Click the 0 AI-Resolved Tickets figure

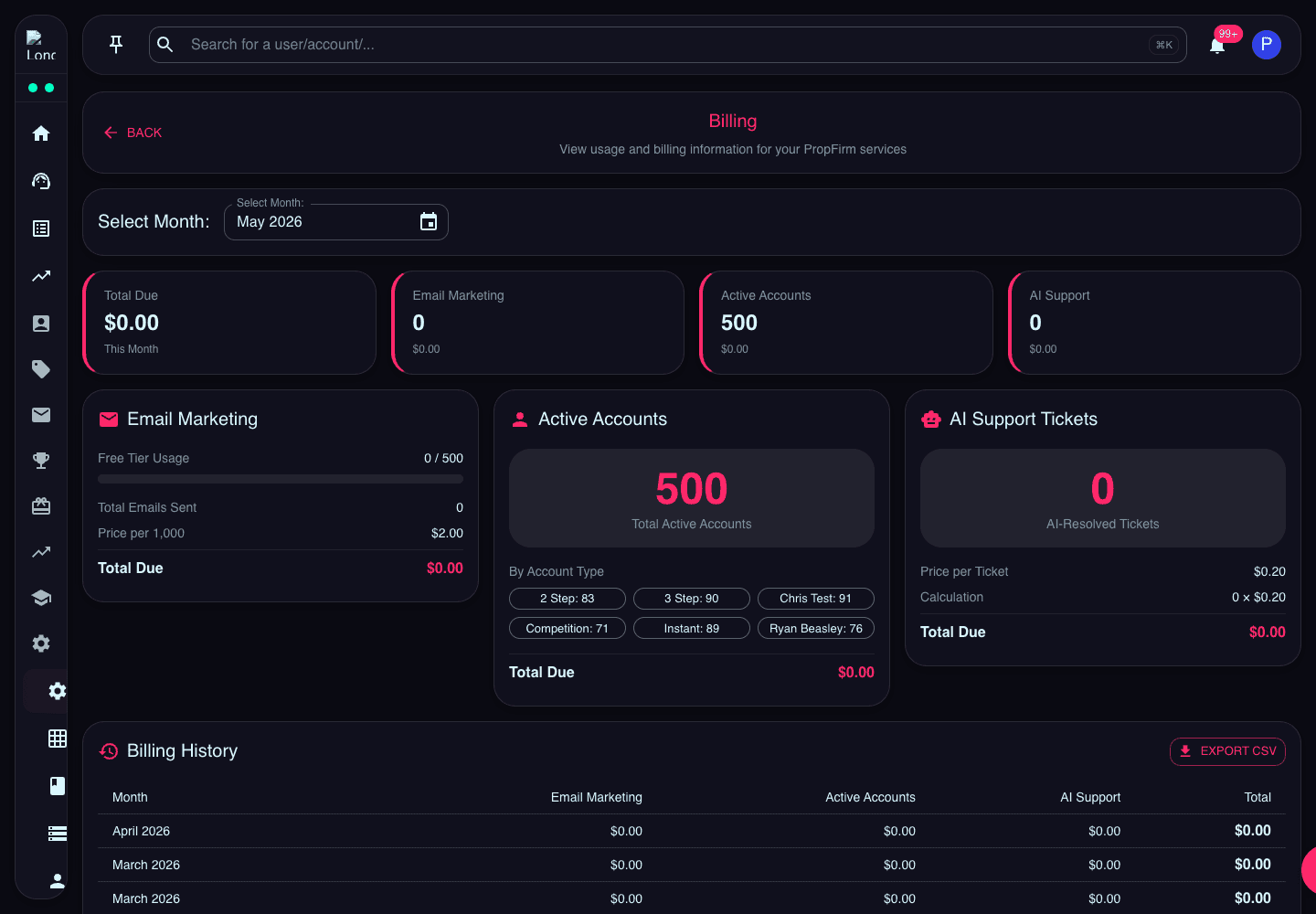click(x=1103, y=489)
